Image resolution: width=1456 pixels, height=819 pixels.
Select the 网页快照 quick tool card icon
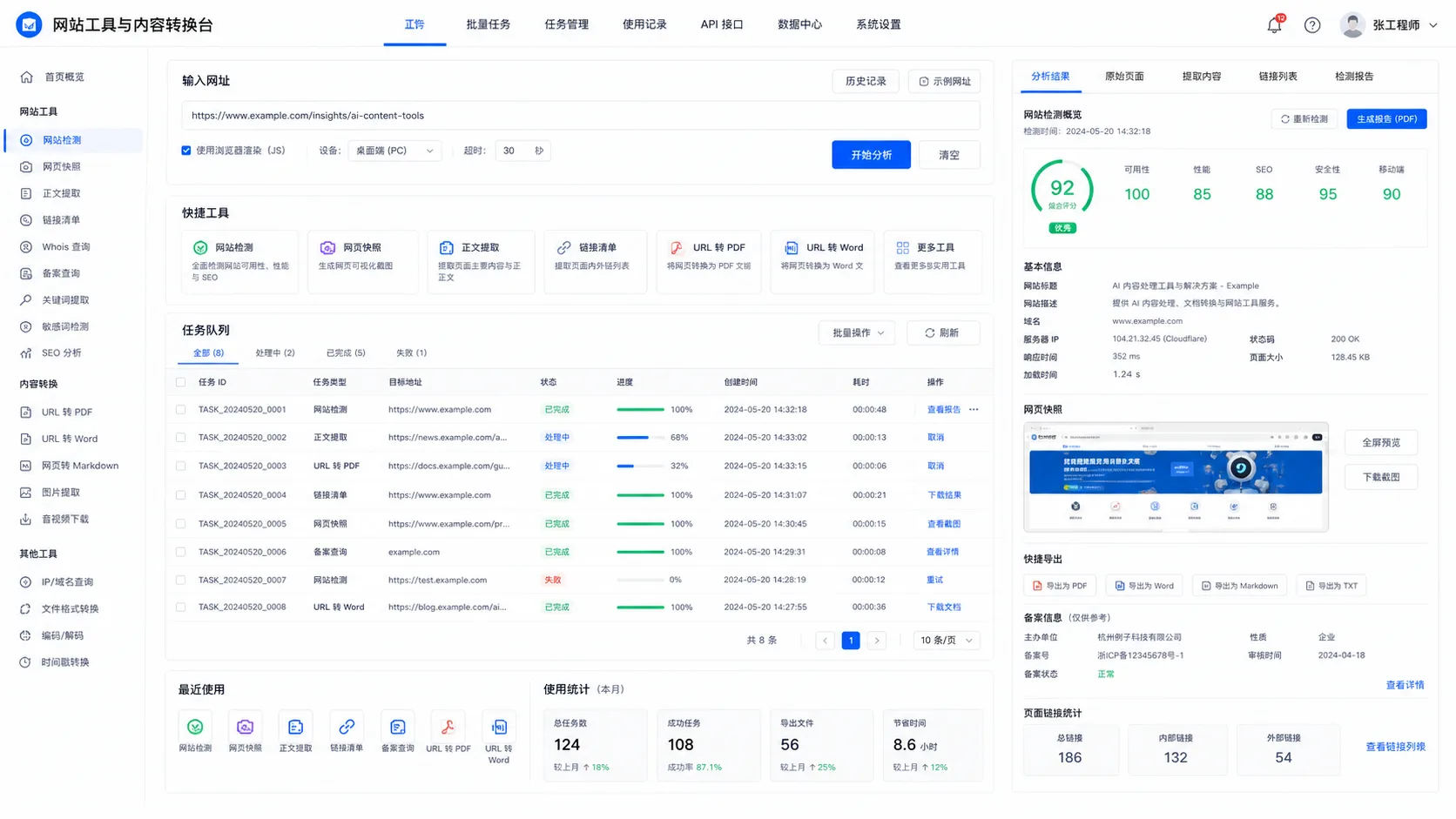click(327, 248)
